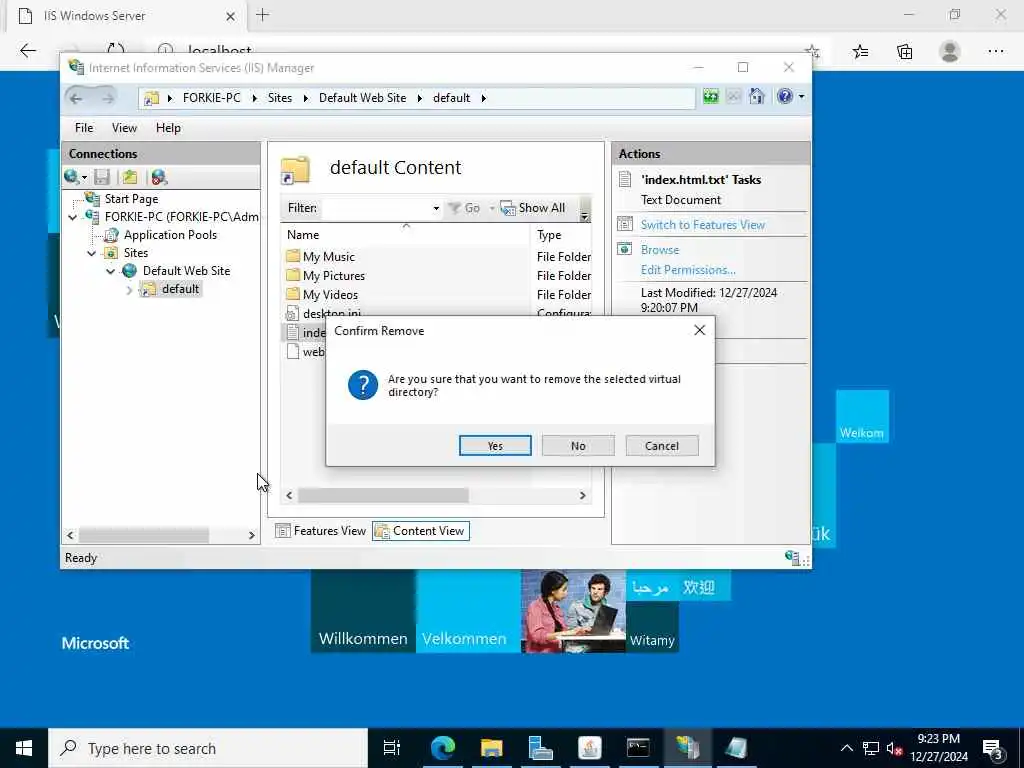Click Default Web Site in the breadcrumb
The height and width of the screenshot is (768, 1024).
362,98
